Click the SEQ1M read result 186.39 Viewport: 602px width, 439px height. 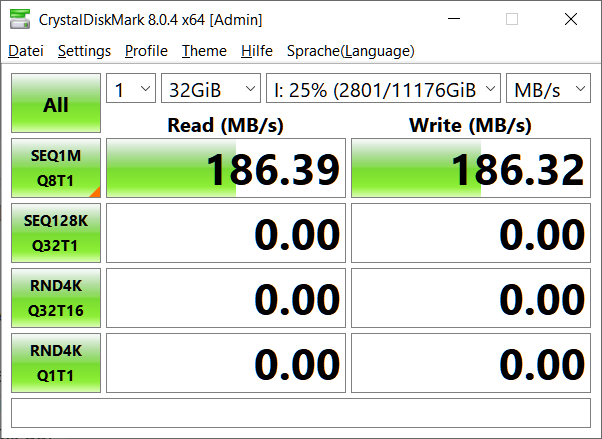(x=226, y=168)
